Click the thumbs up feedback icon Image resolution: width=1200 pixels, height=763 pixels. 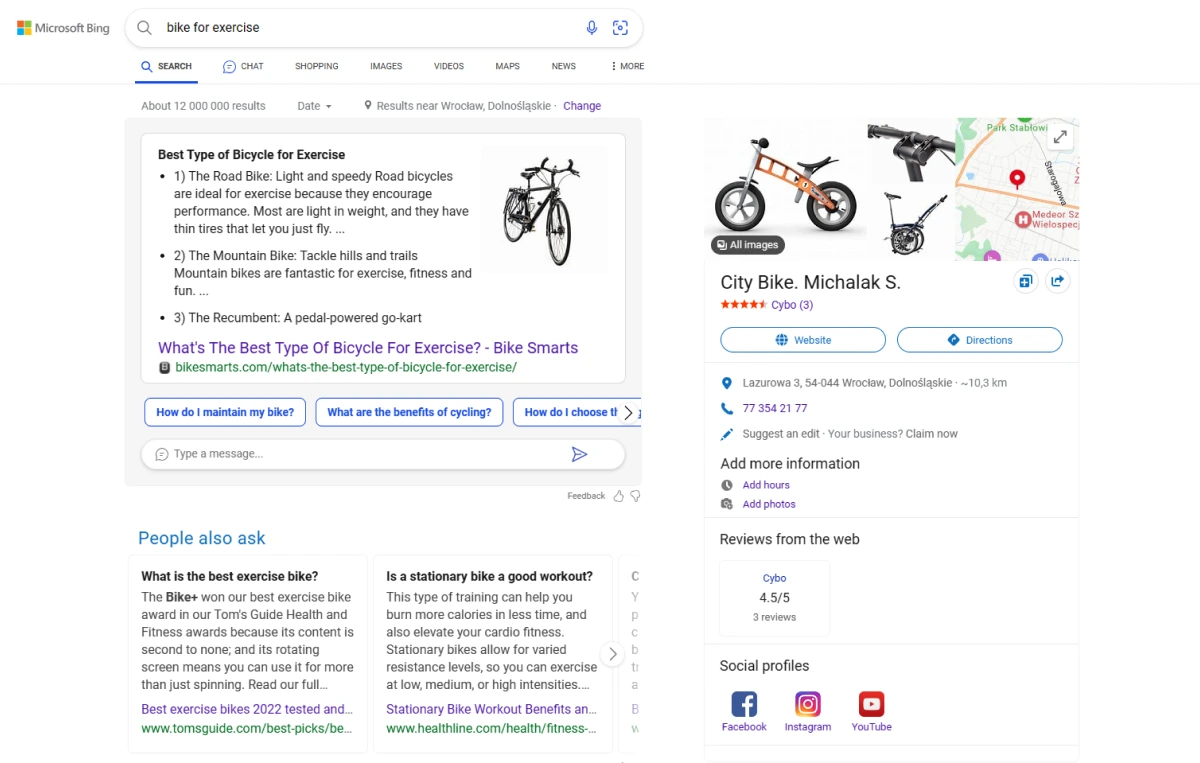[x=618, y=496]
